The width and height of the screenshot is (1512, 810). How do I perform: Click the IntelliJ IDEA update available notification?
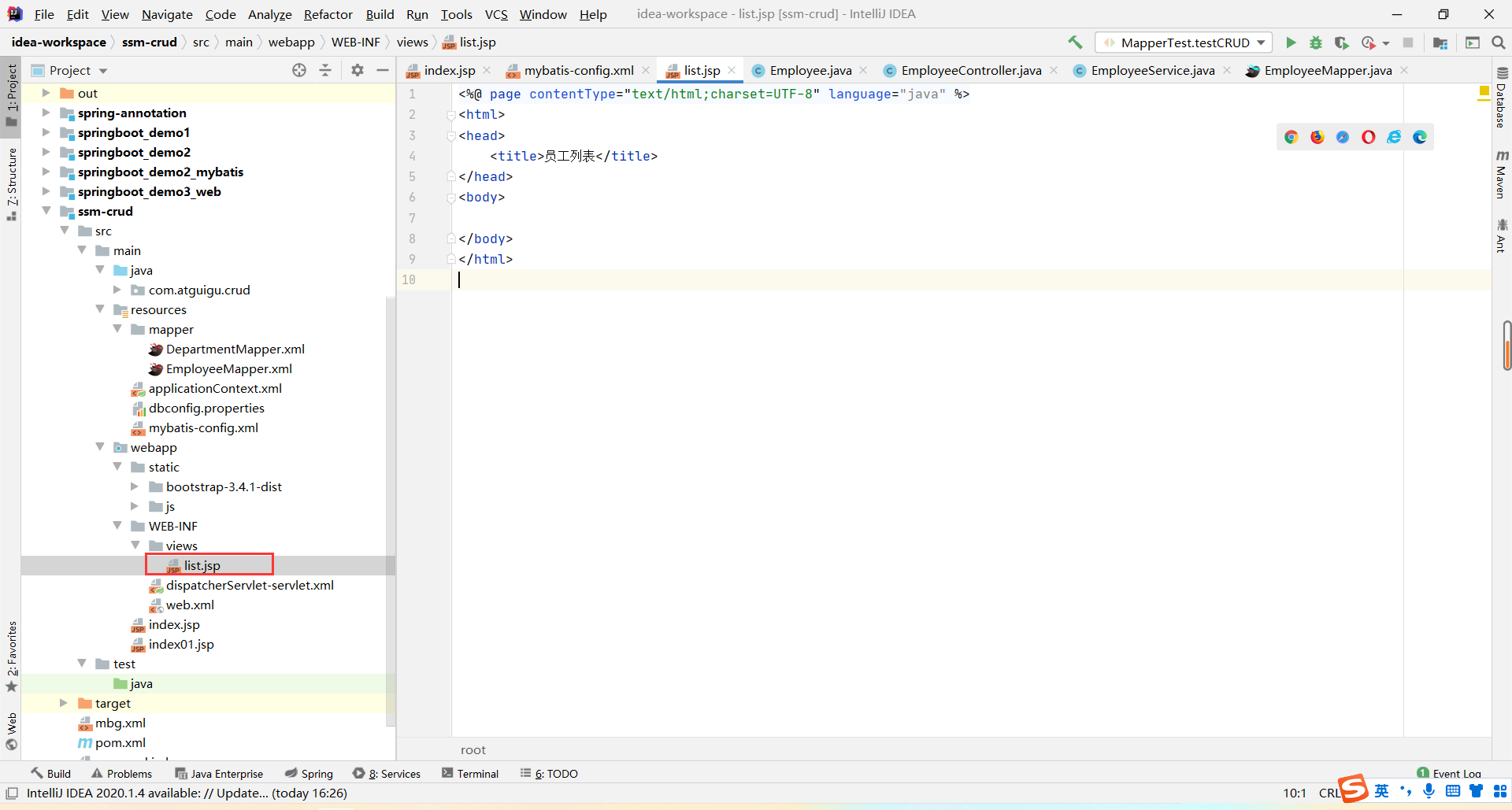187,793
